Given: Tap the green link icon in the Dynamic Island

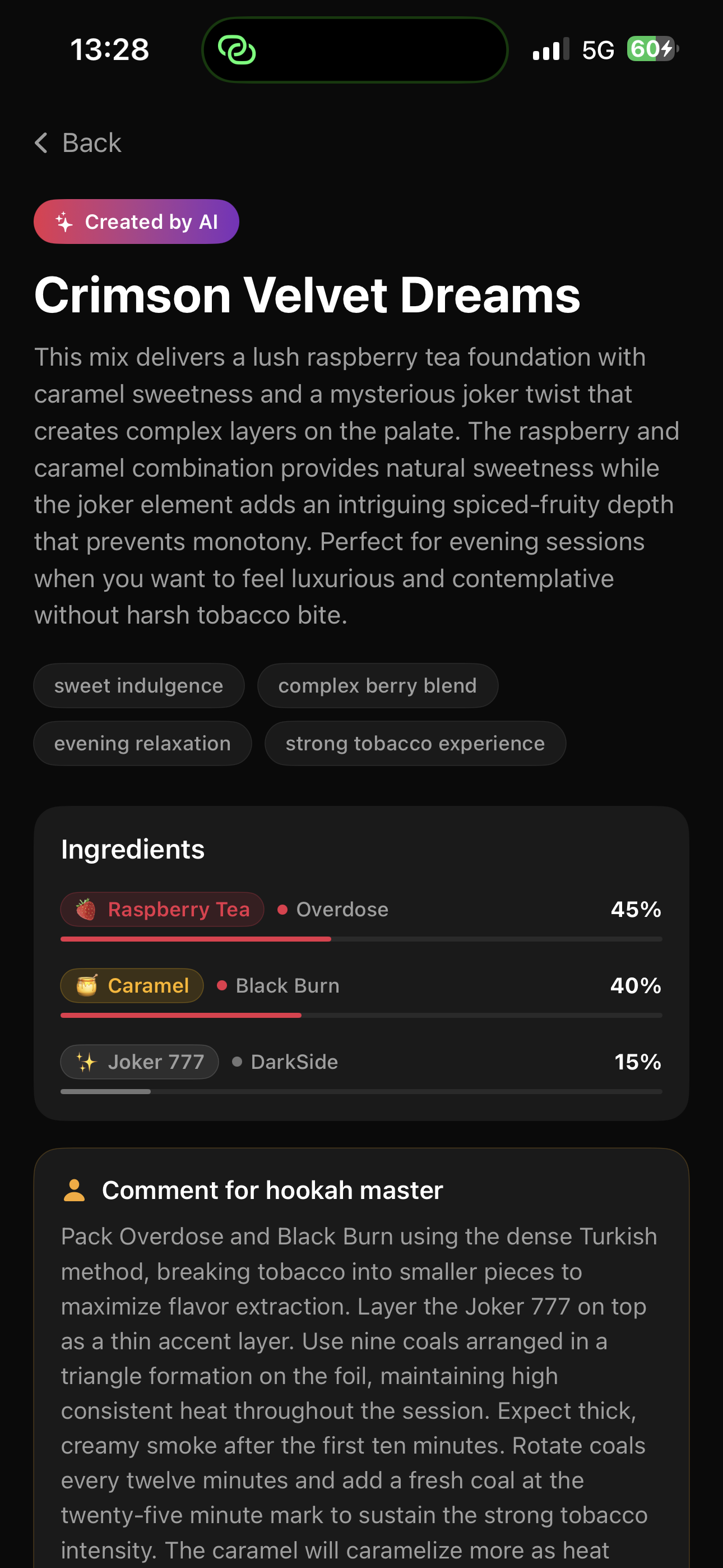Looking at the screenshot, I should click(237, 50).
